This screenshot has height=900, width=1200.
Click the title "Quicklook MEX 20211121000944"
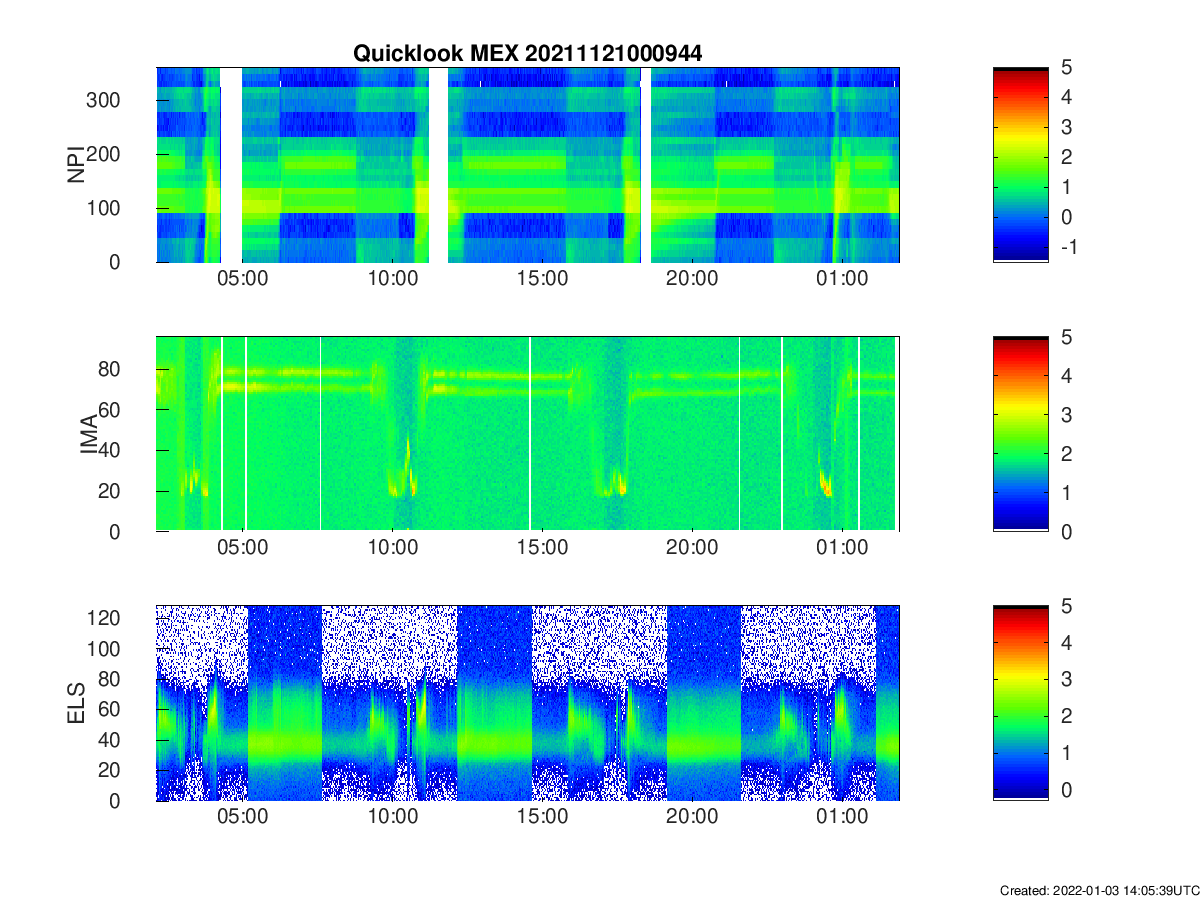[x=527, y=54]
